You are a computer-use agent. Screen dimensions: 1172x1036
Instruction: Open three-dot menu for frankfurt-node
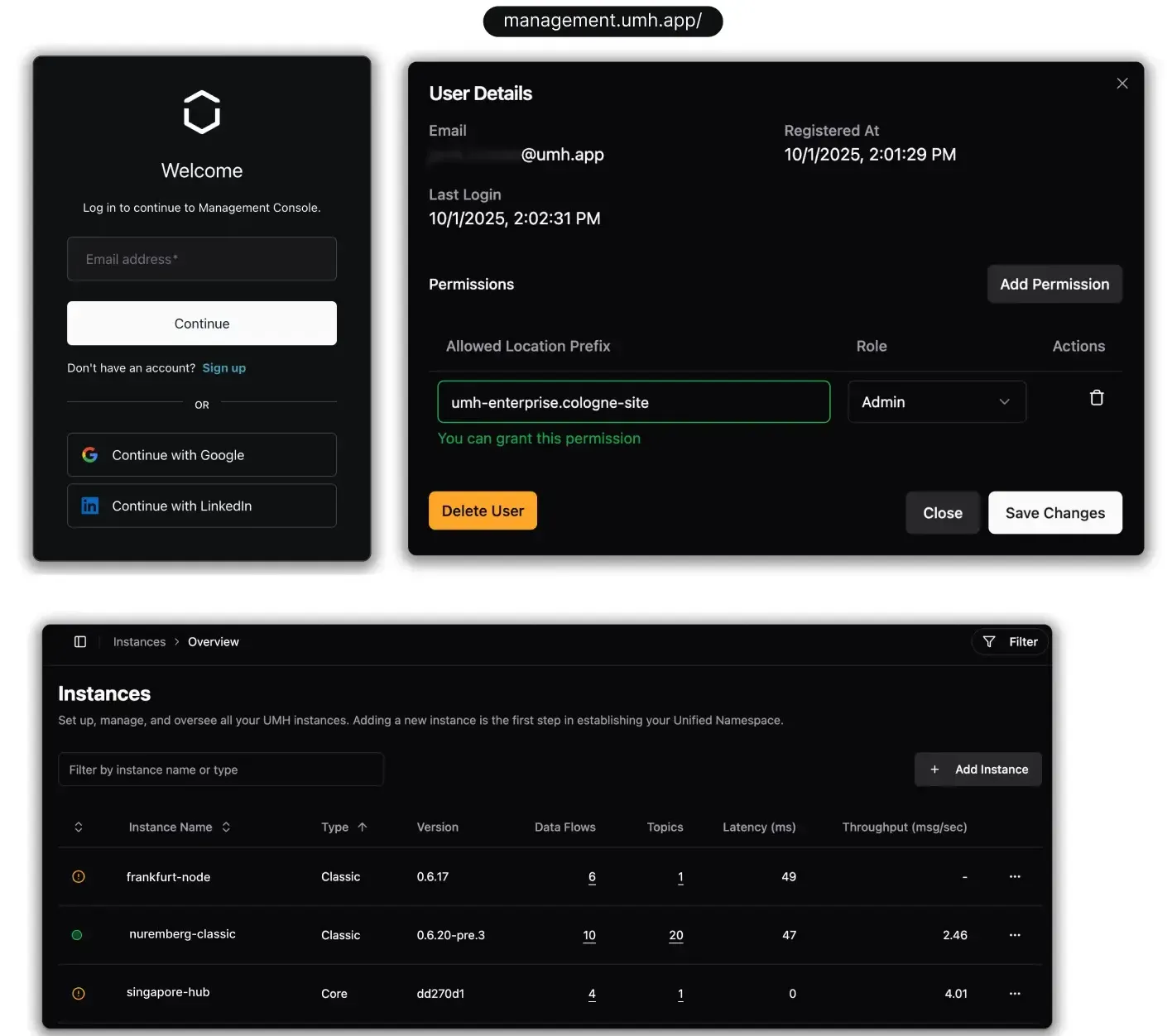(1015, 876)
